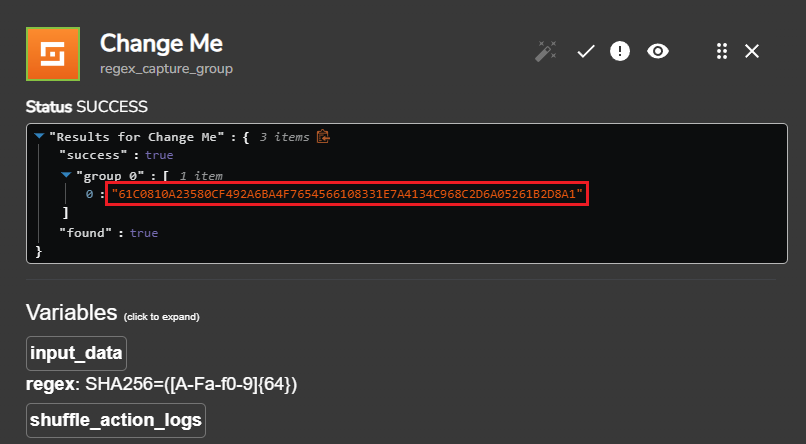Click the regex pattern SHA256 text
Image resolution: width=806 pixels, height=444 pixels.
click(x=191, y=384)
